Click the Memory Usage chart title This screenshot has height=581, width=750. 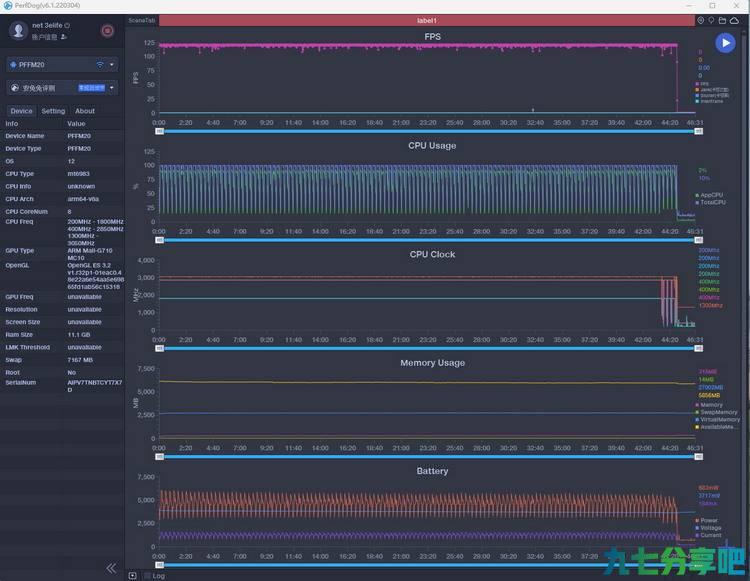pyautogui.click(x=432, y=363)
